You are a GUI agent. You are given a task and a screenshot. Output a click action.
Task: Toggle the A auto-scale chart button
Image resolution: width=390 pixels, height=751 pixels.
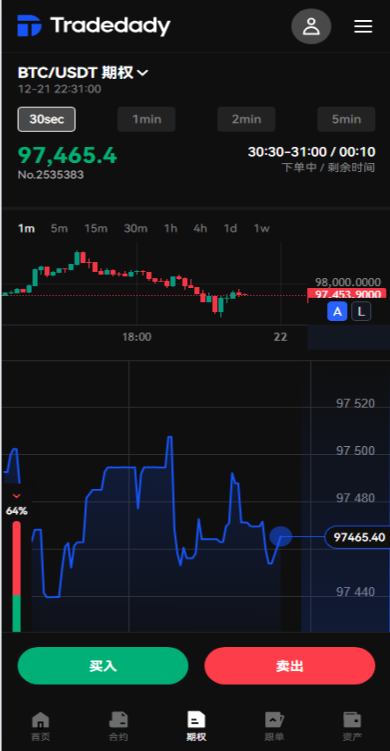coord(337,312)
